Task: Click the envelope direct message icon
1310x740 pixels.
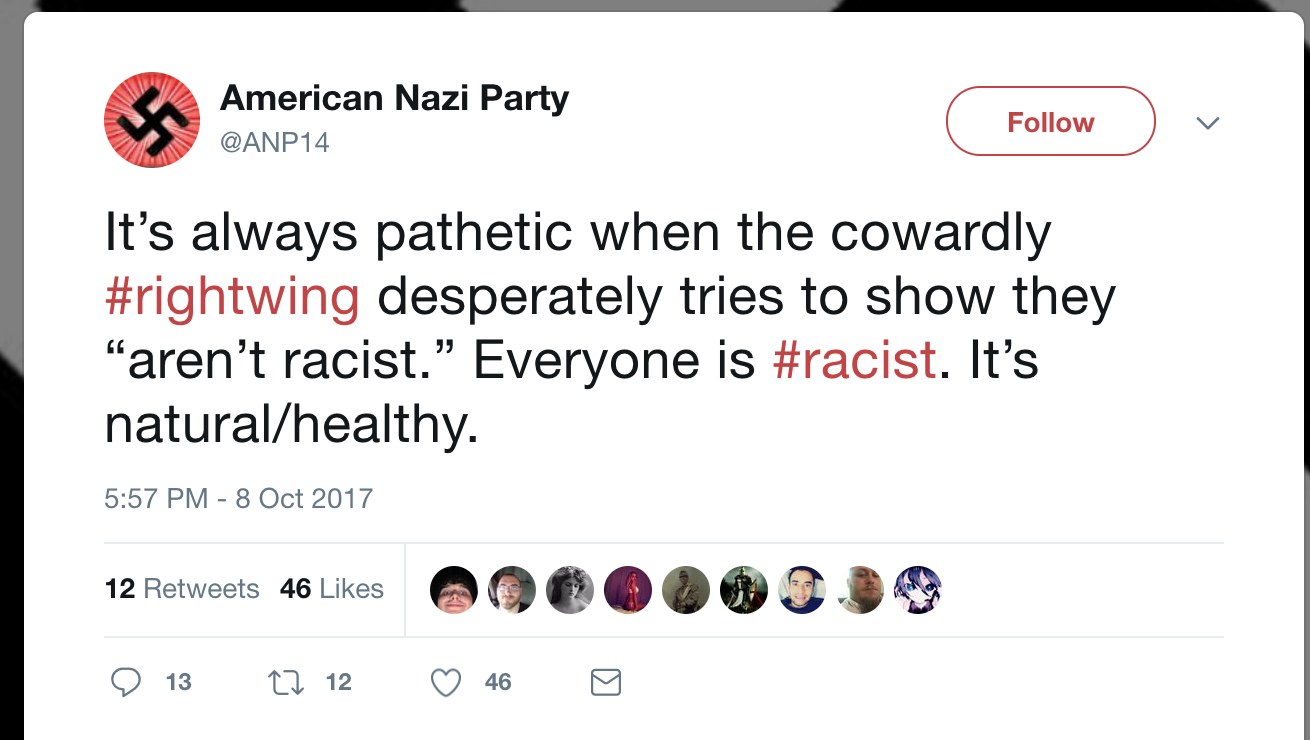Action: pyautogui.click(x=606, y=682)
